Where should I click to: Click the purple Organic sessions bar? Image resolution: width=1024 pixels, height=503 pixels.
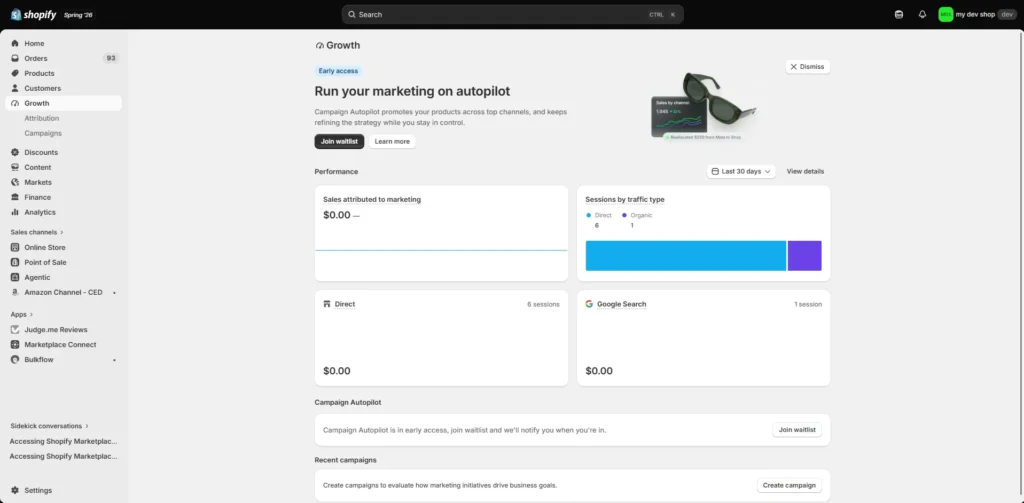pyautogui.click(x=805, y=255)
